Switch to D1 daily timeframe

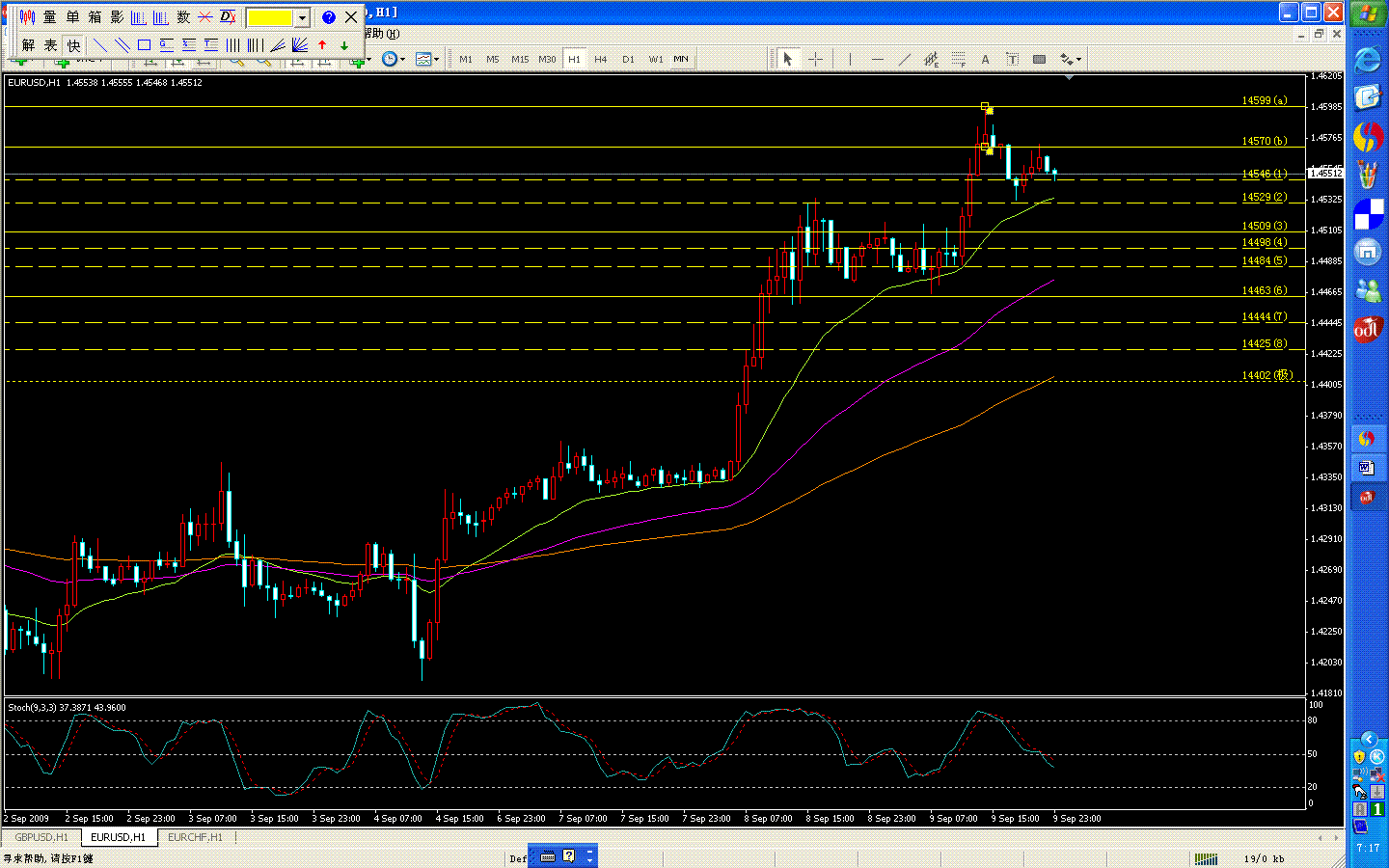[x=628, y=60]
